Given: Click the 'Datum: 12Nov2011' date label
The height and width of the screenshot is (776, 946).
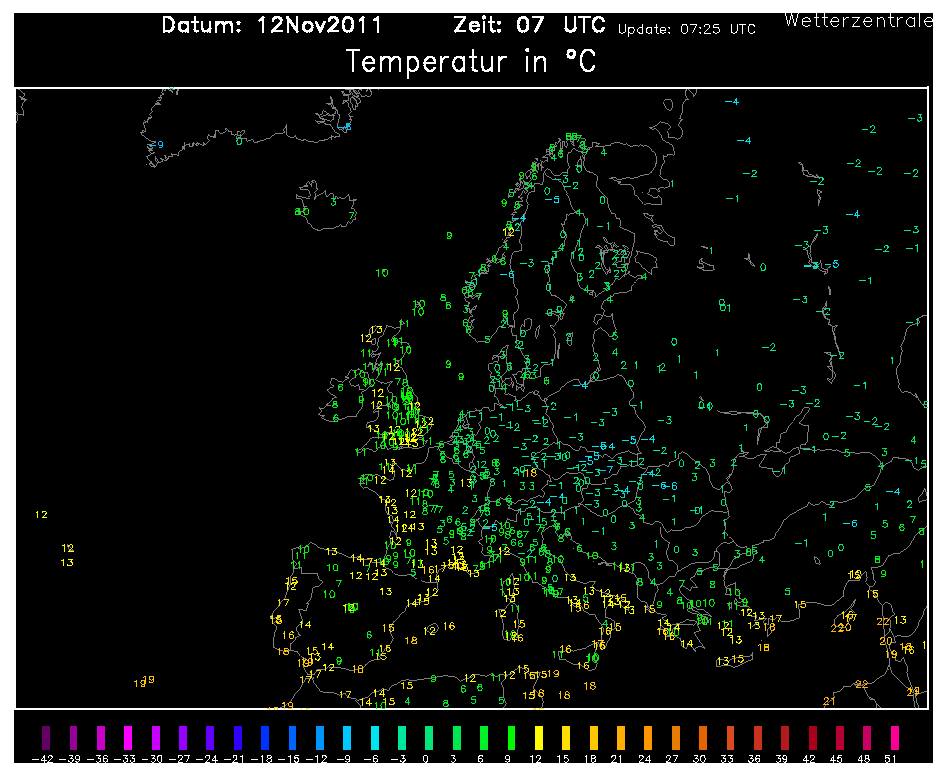Looking at the screenshot, I should pyautogui.click(x=271, y=25).
